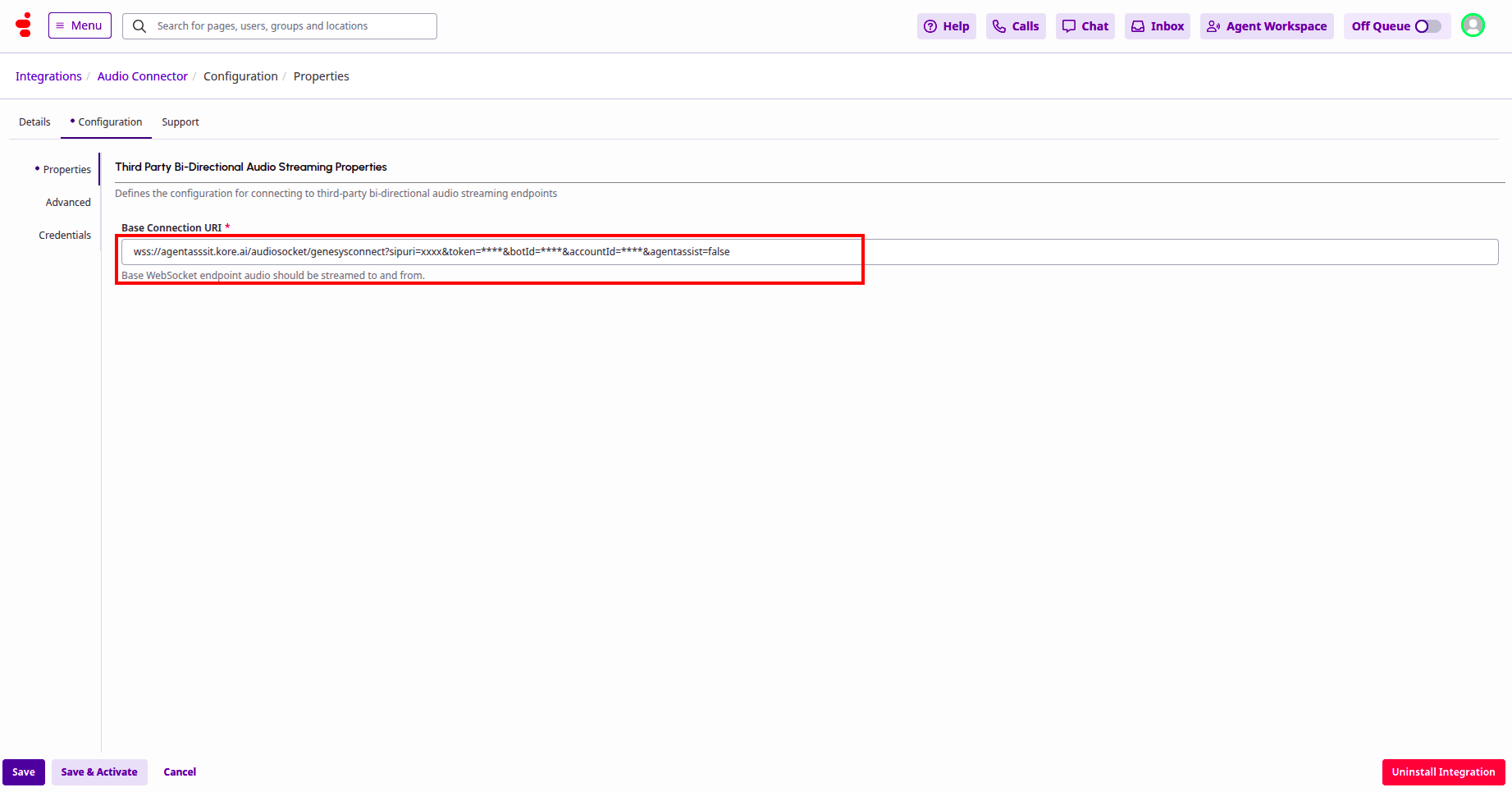Select the Credentials section
This screenshot has height=792, width=1512.
(x=65, y=236)
